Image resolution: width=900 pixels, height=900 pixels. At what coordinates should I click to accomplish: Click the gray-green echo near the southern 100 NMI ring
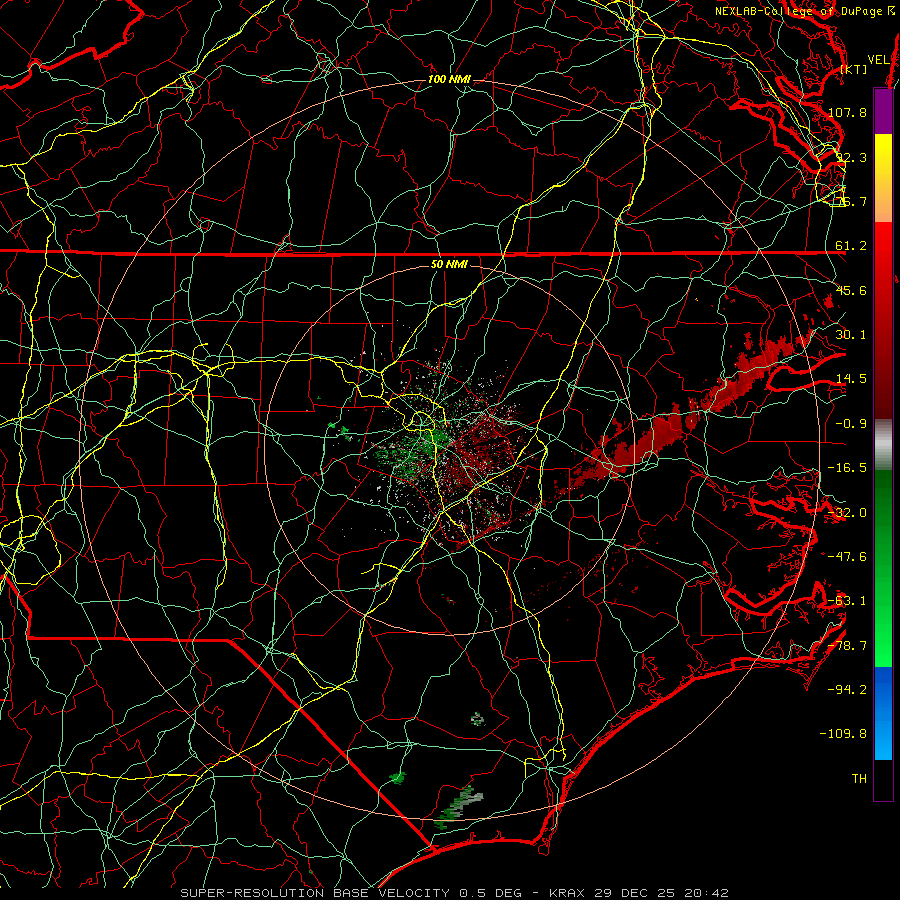tap(459, 806)
